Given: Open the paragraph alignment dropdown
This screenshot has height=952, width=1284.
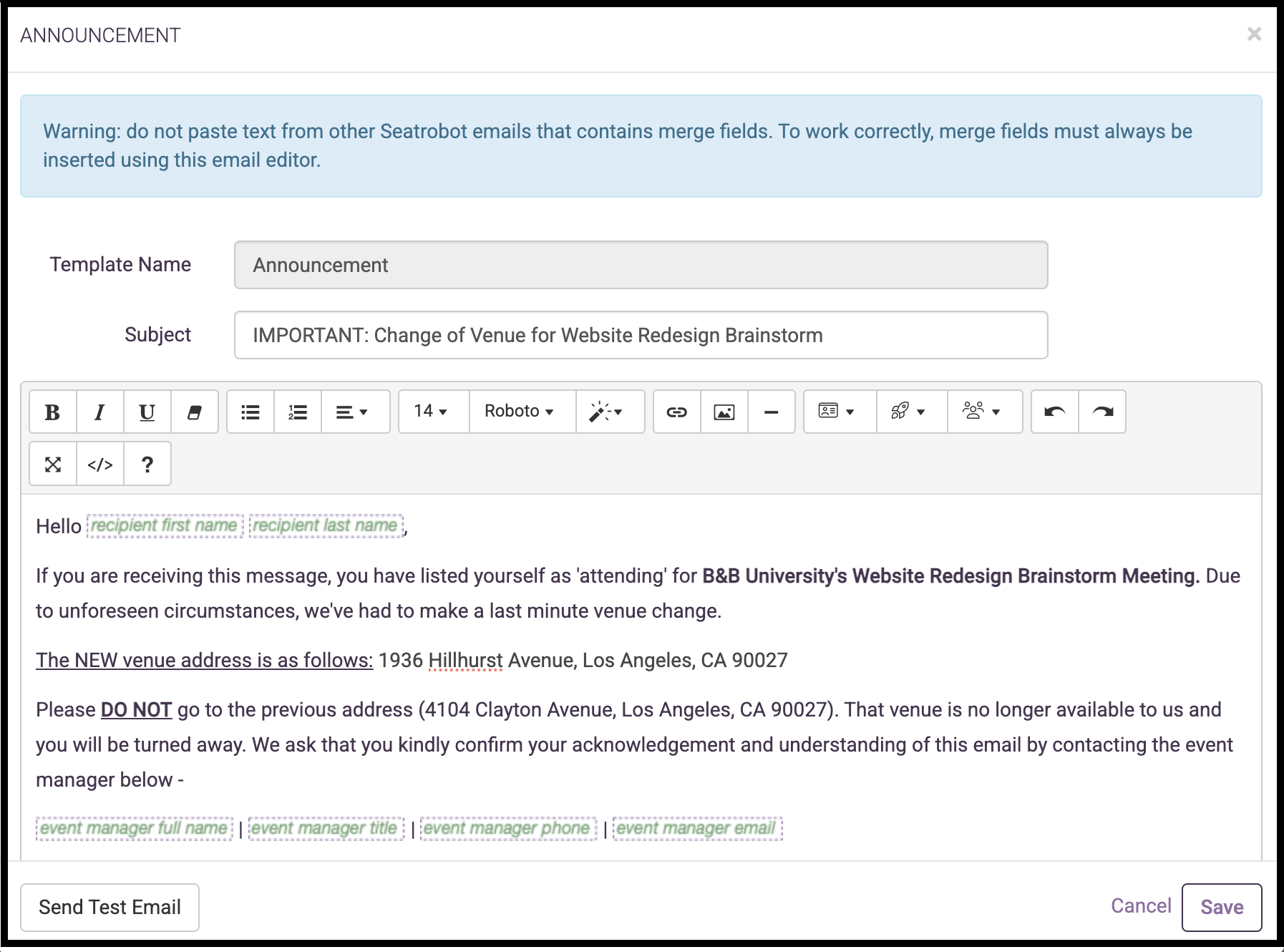Looking at the screenshot, I should pos(355,412).
